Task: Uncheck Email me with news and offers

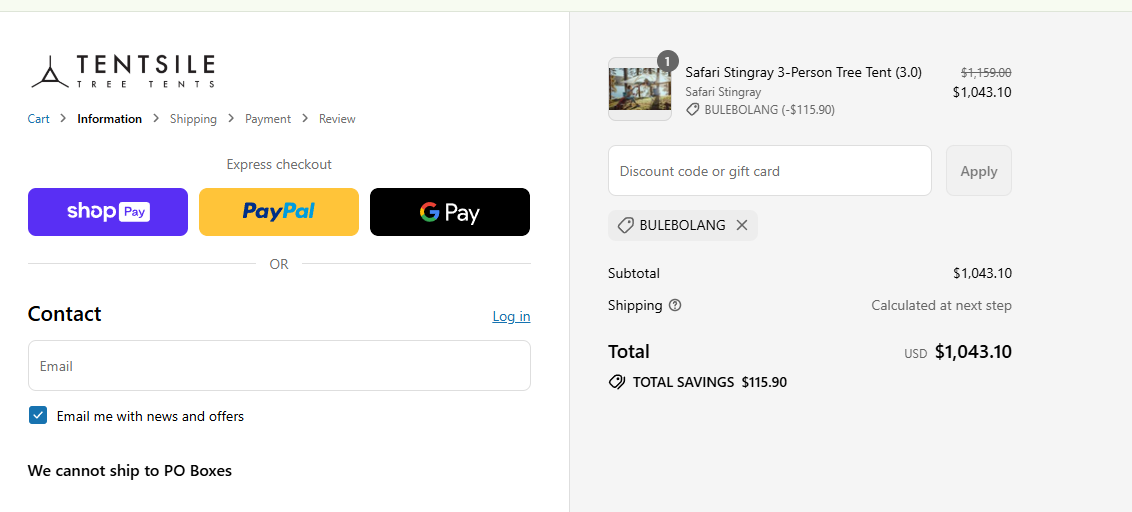Action: click(38, 415)
